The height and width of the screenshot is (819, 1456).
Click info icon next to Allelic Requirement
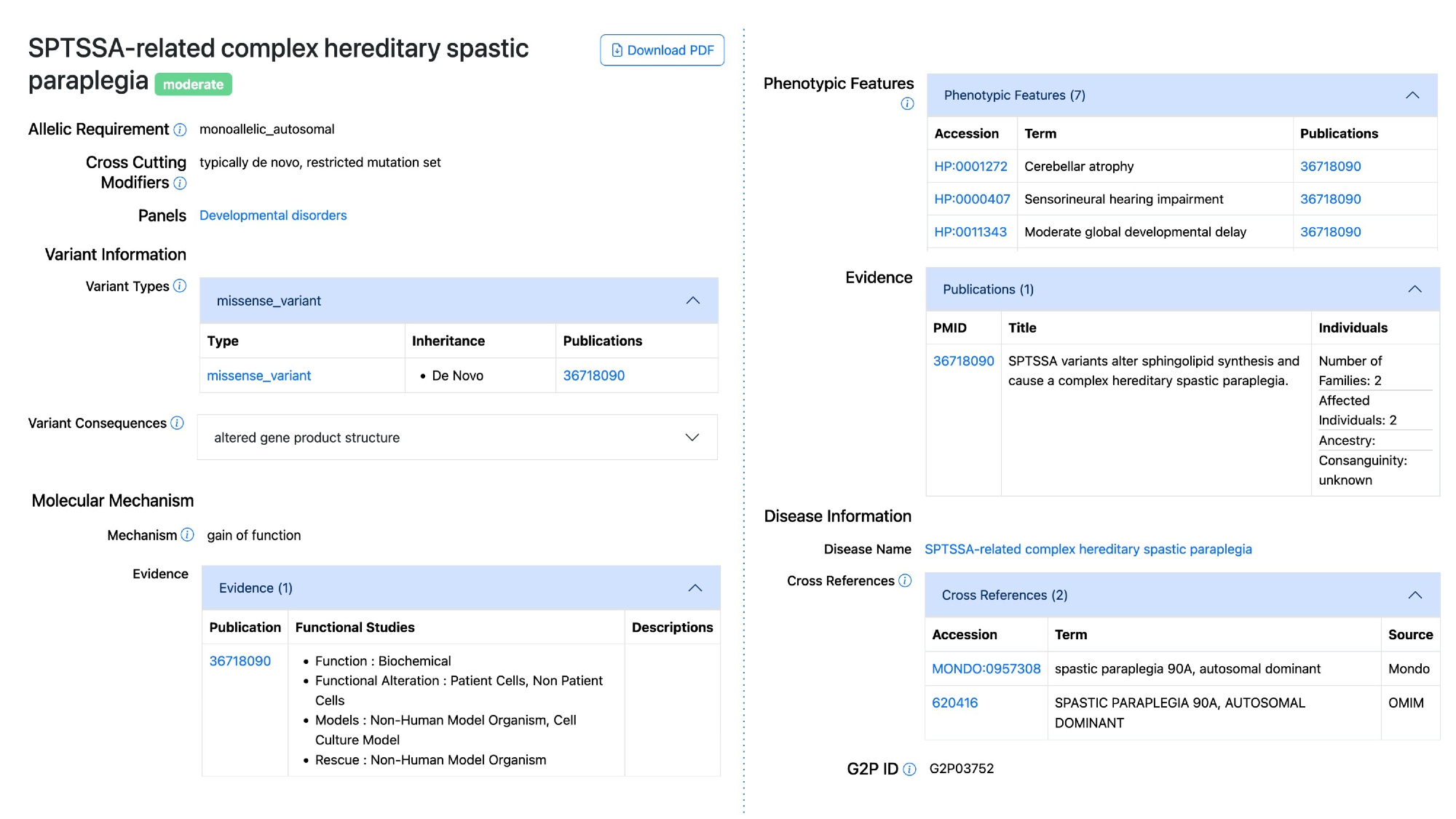pos(181,130)
